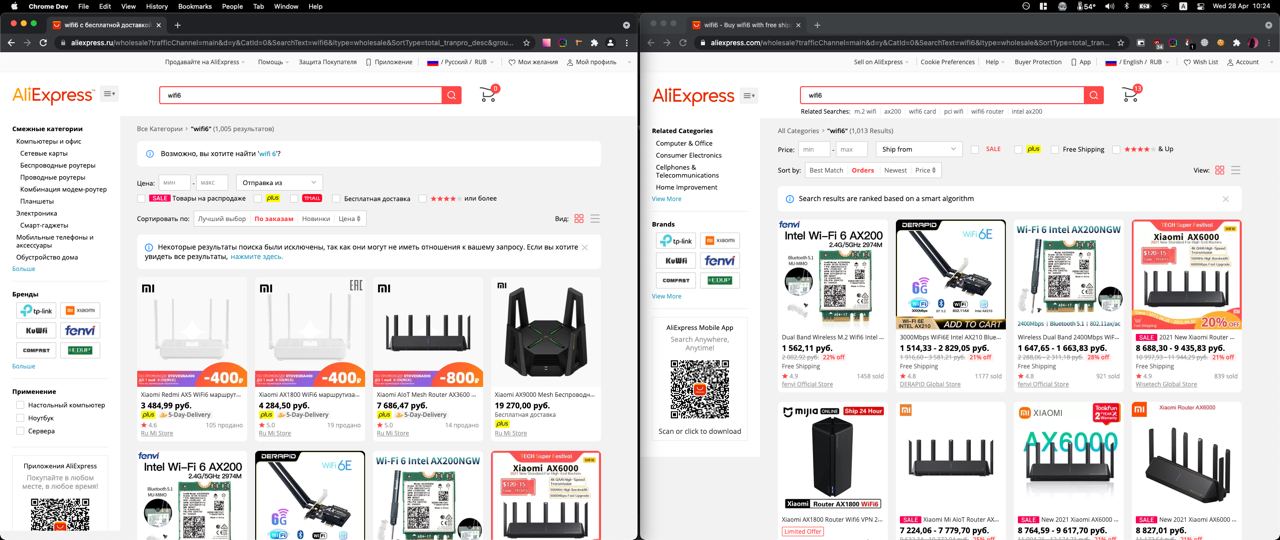The height and width of the screenshot is (540, 1280).
Task: Switch to grid view in the right window
Action: [x=1219, y=170]
